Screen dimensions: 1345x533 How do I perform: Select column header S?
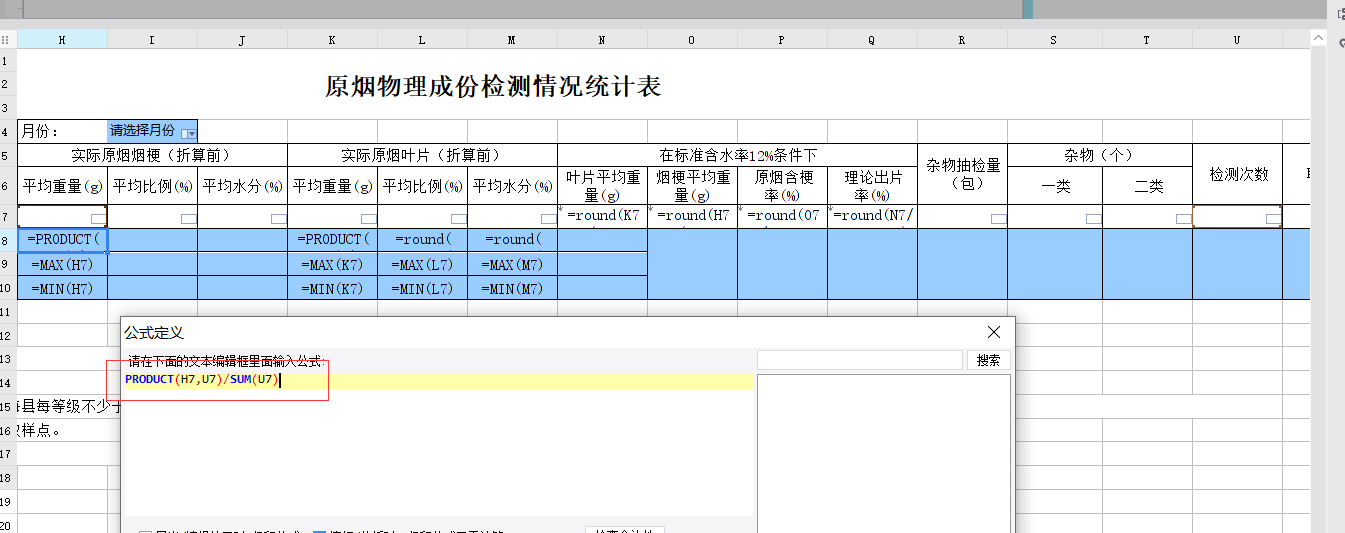point(1054,39)
